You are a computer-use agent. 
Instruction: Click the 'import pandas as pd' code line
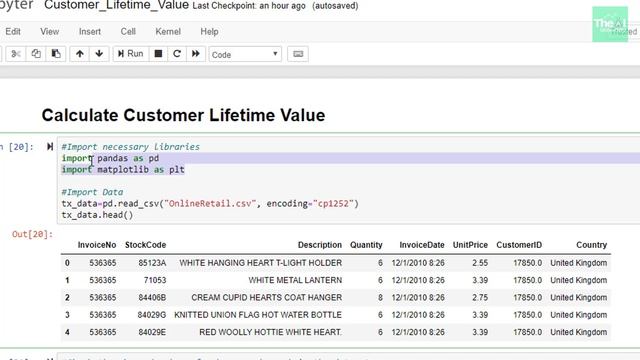110,158
